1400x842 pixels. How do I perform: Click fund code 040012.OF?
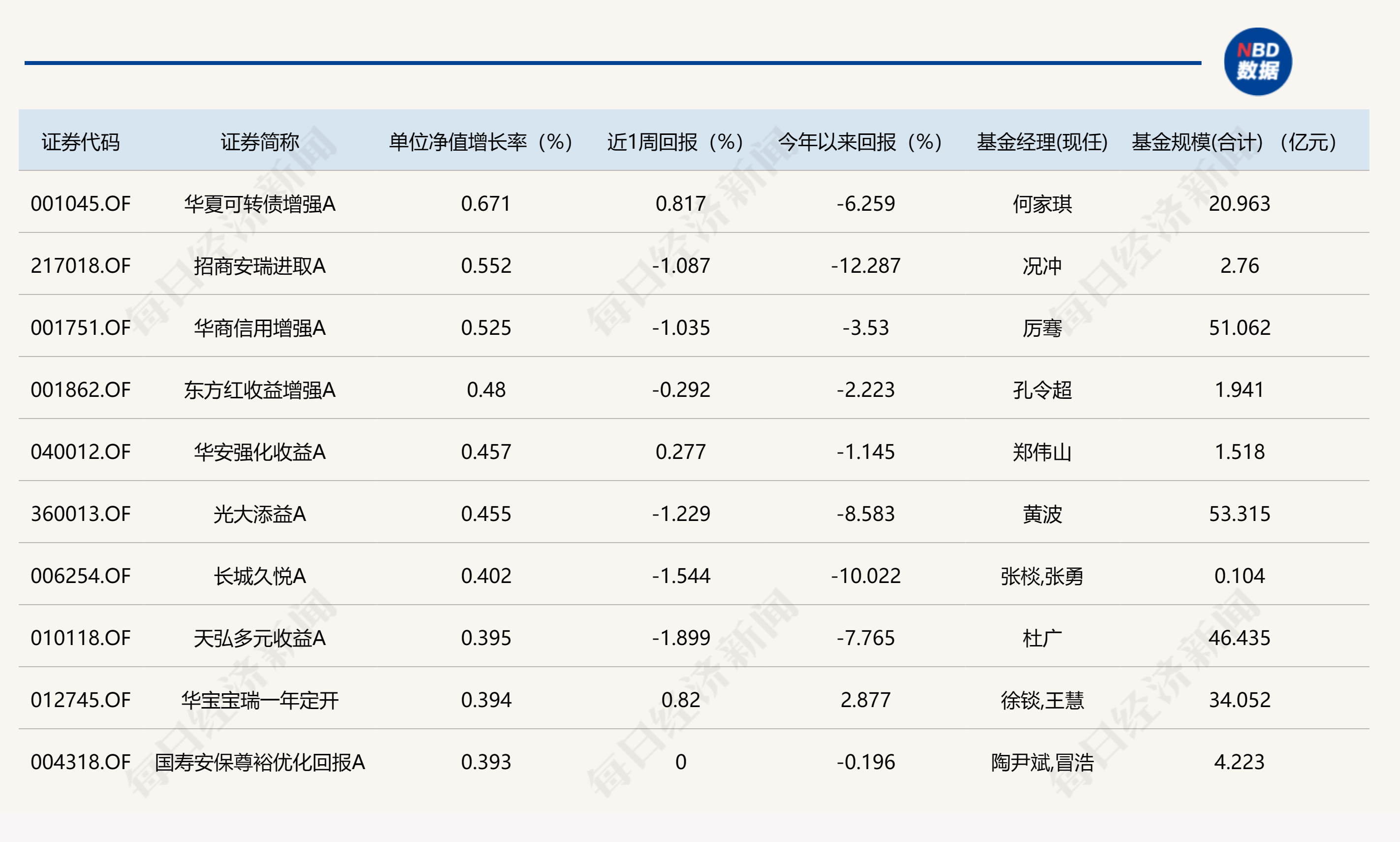[x=81, y=452]
